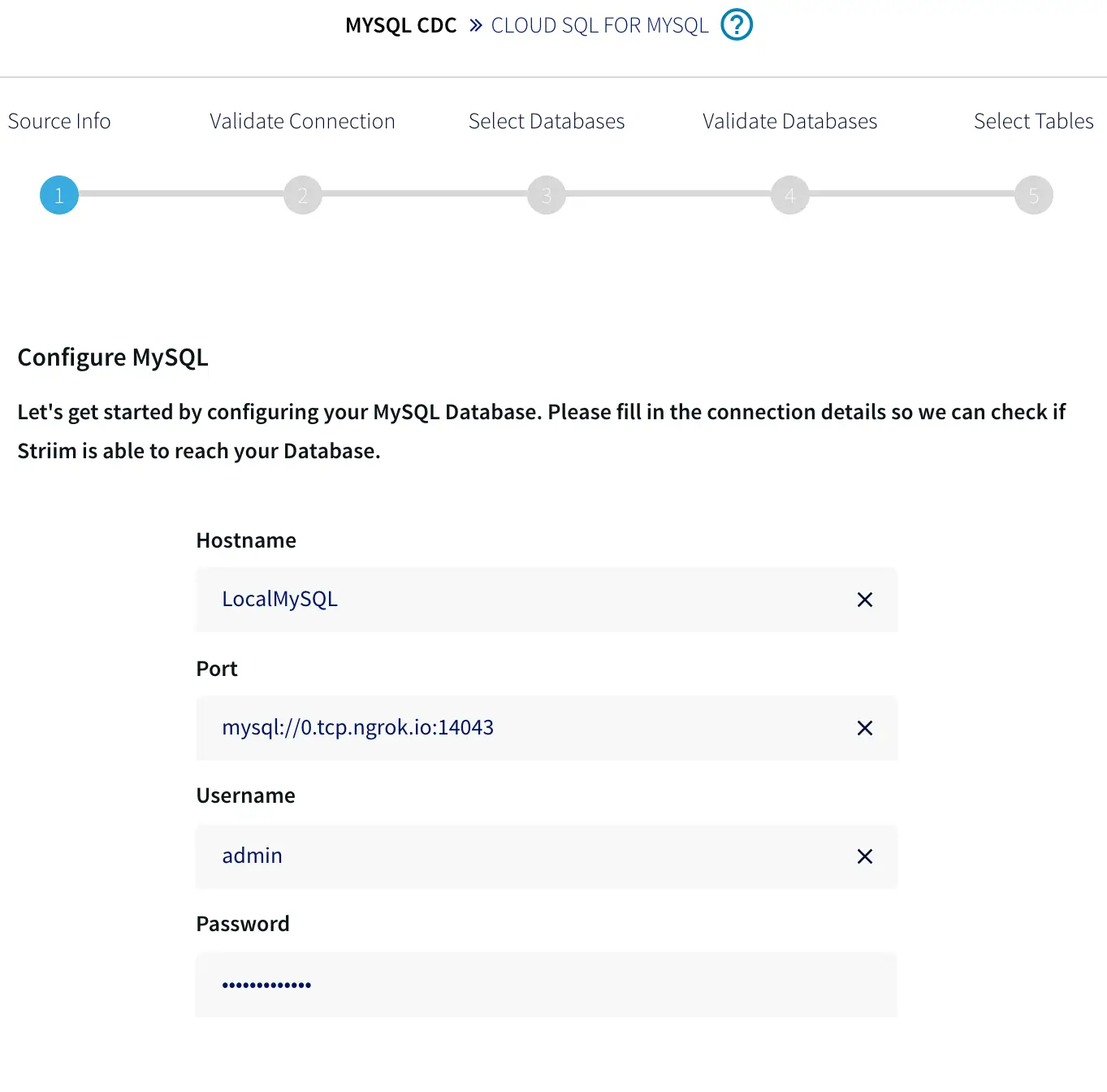This screenshot has width=1107, height=1092.
Task: Focus the Password input field
Action: 546,985
